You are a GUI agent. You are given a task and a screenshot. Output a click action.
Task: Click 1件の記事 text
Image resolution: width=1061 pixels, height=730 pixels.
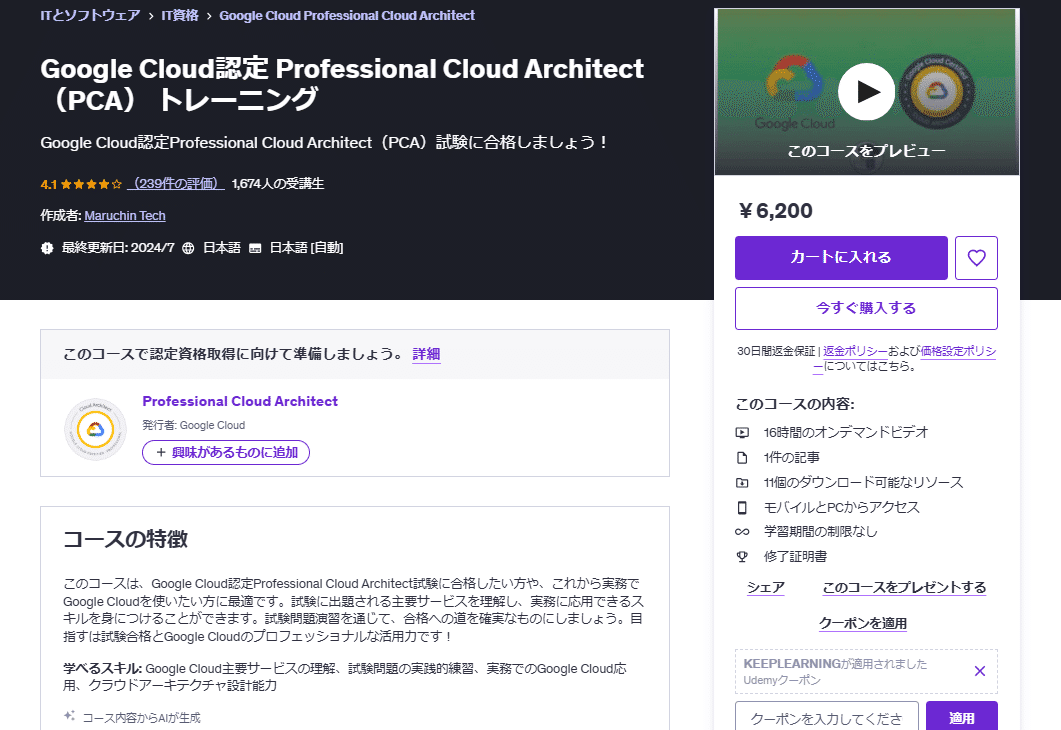point(792,458)
